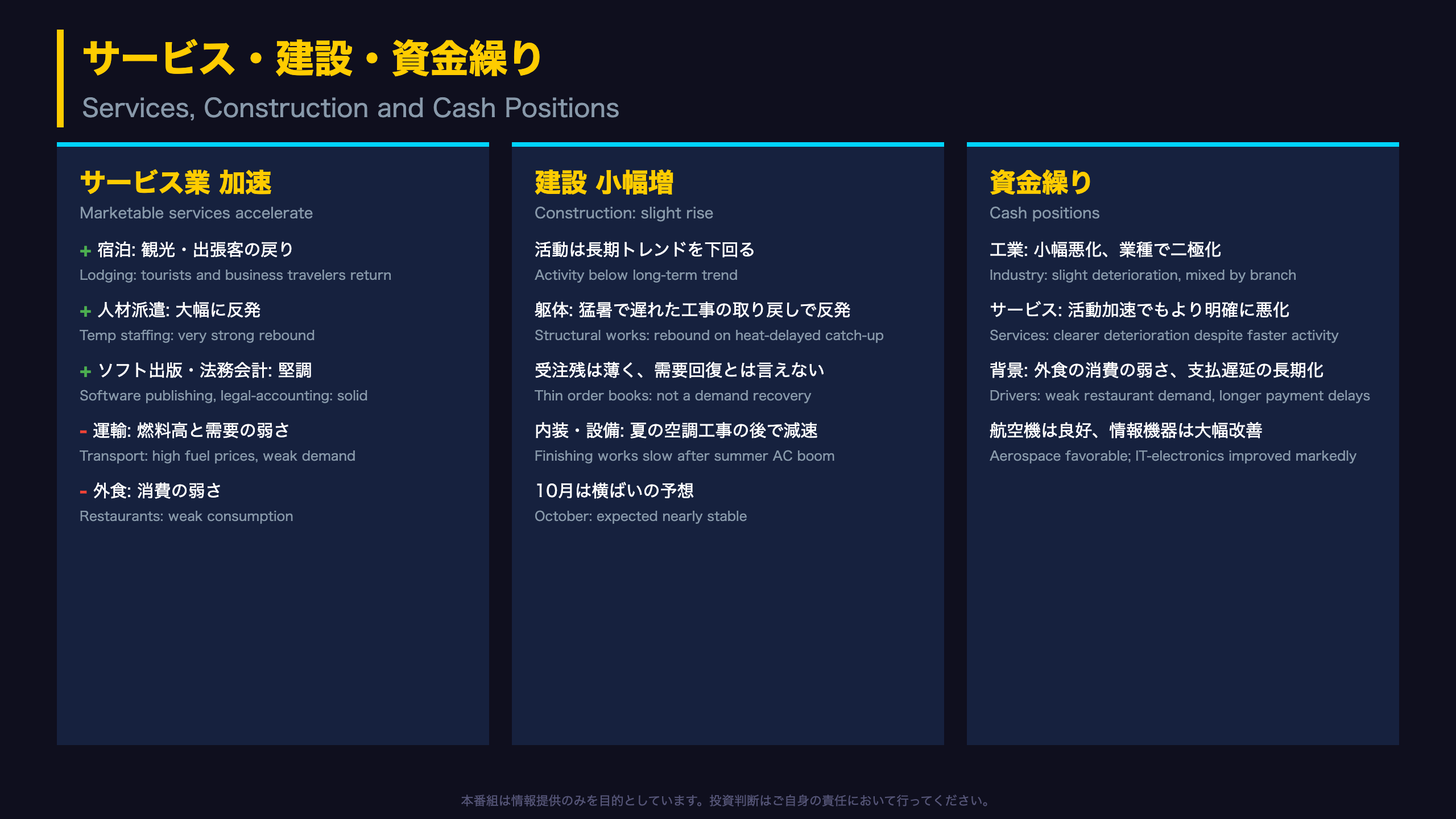Select Finishing works slow after summer AC boom

(685, 456)
